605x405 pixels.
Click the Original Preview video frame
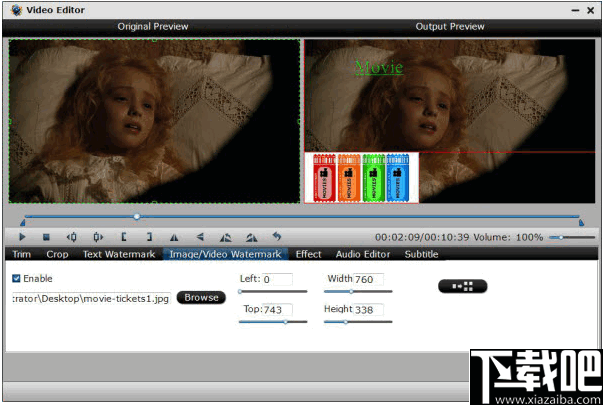(x=154, y=121)
